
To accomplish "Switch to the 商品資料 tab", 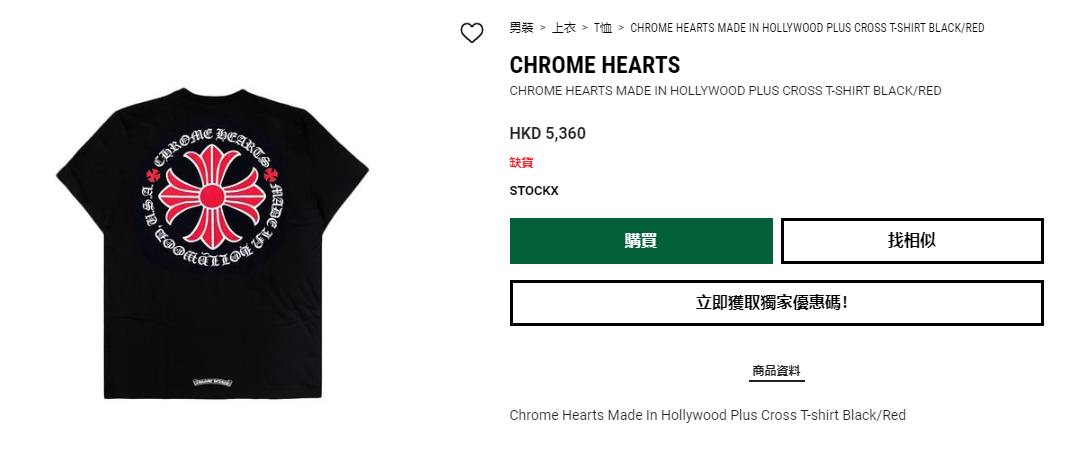I will point(776,371).
